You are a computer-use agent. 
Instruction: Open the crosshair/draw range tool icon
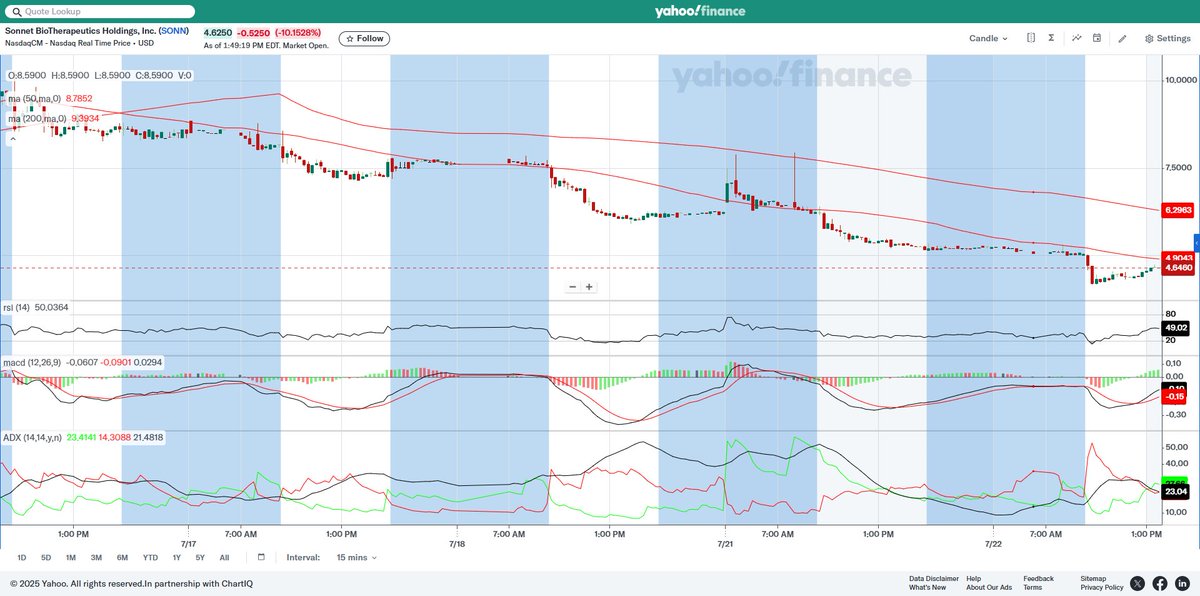click(1031, 38)
